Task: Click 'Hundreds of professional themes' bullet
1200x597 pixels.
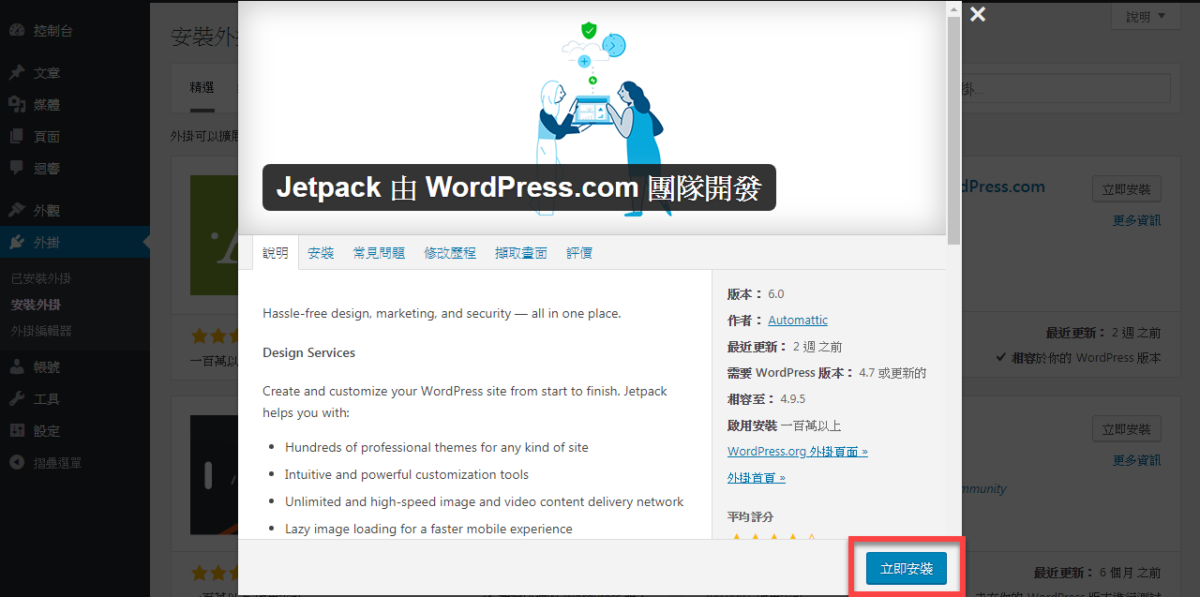Action: [x=437, y=447]
